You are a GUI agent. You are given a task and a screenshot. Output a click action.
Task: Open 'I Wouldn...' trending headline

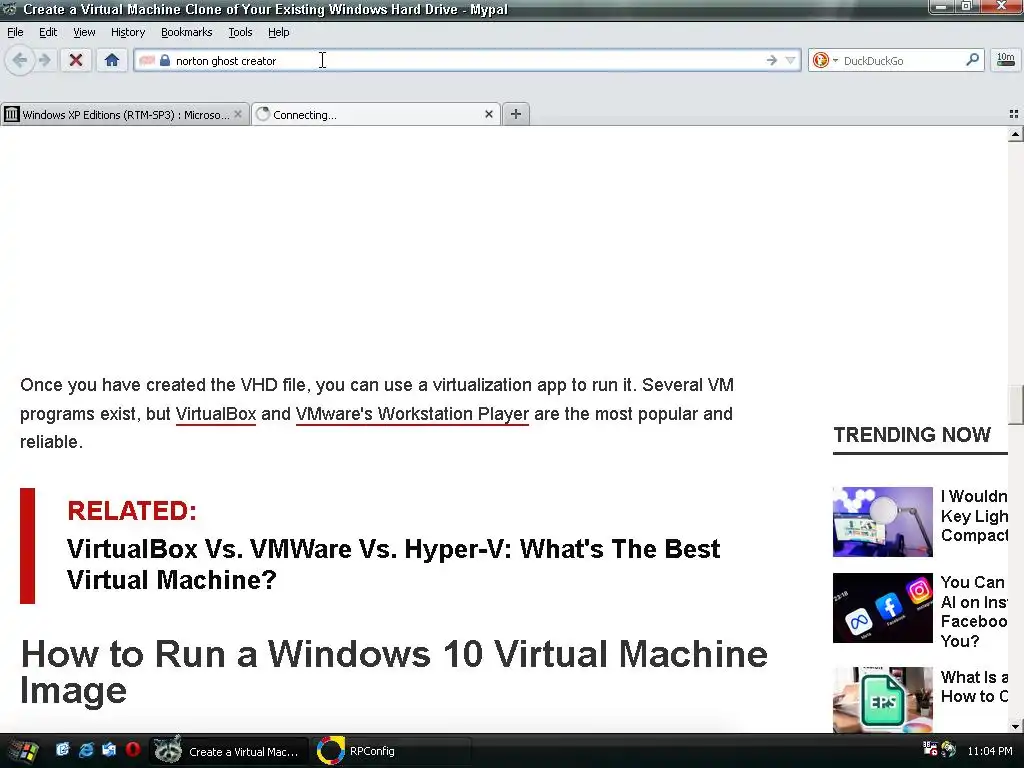click(974, 516)
